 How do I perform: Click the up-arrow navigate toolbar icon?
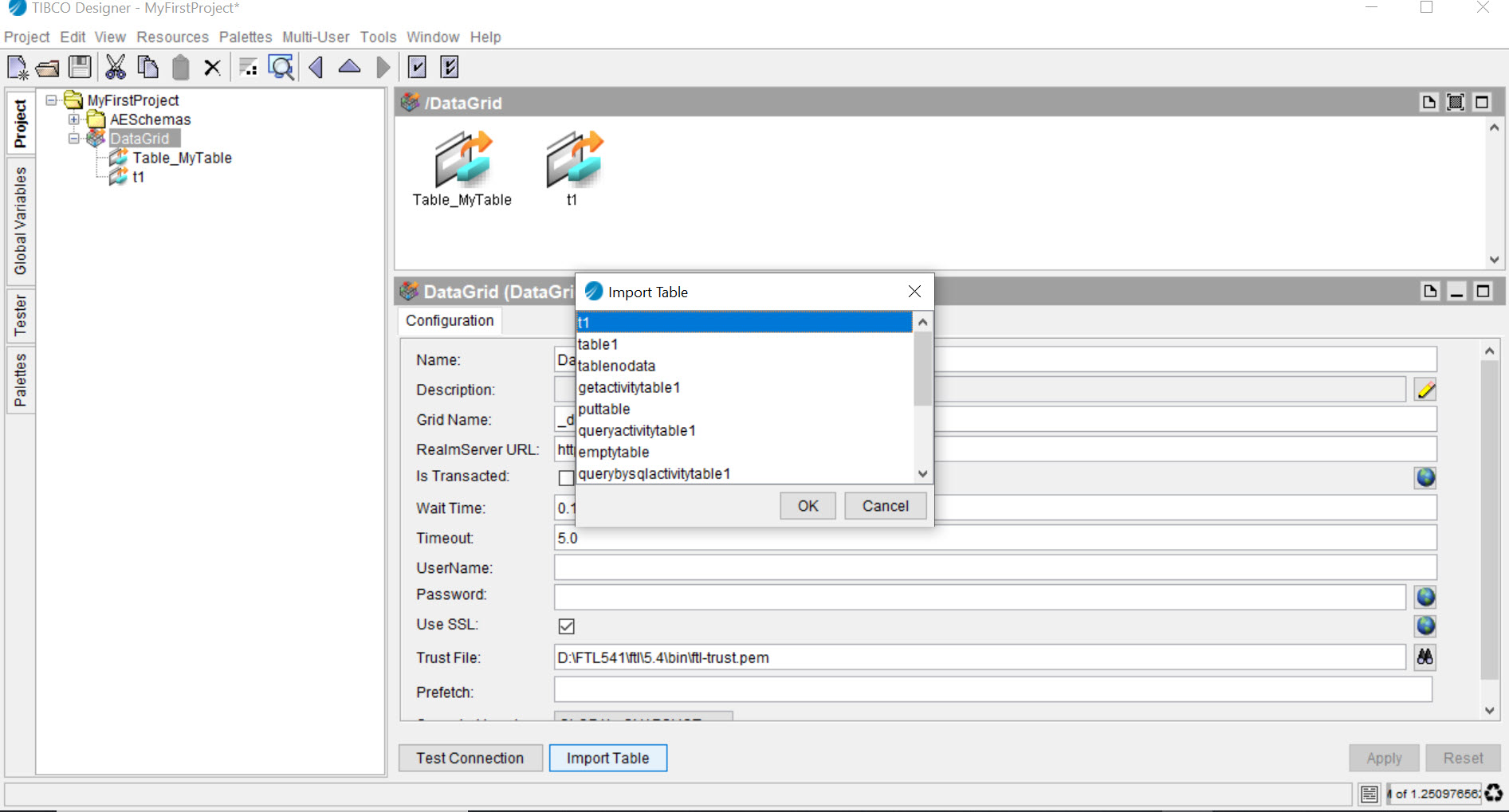(349, 67)
